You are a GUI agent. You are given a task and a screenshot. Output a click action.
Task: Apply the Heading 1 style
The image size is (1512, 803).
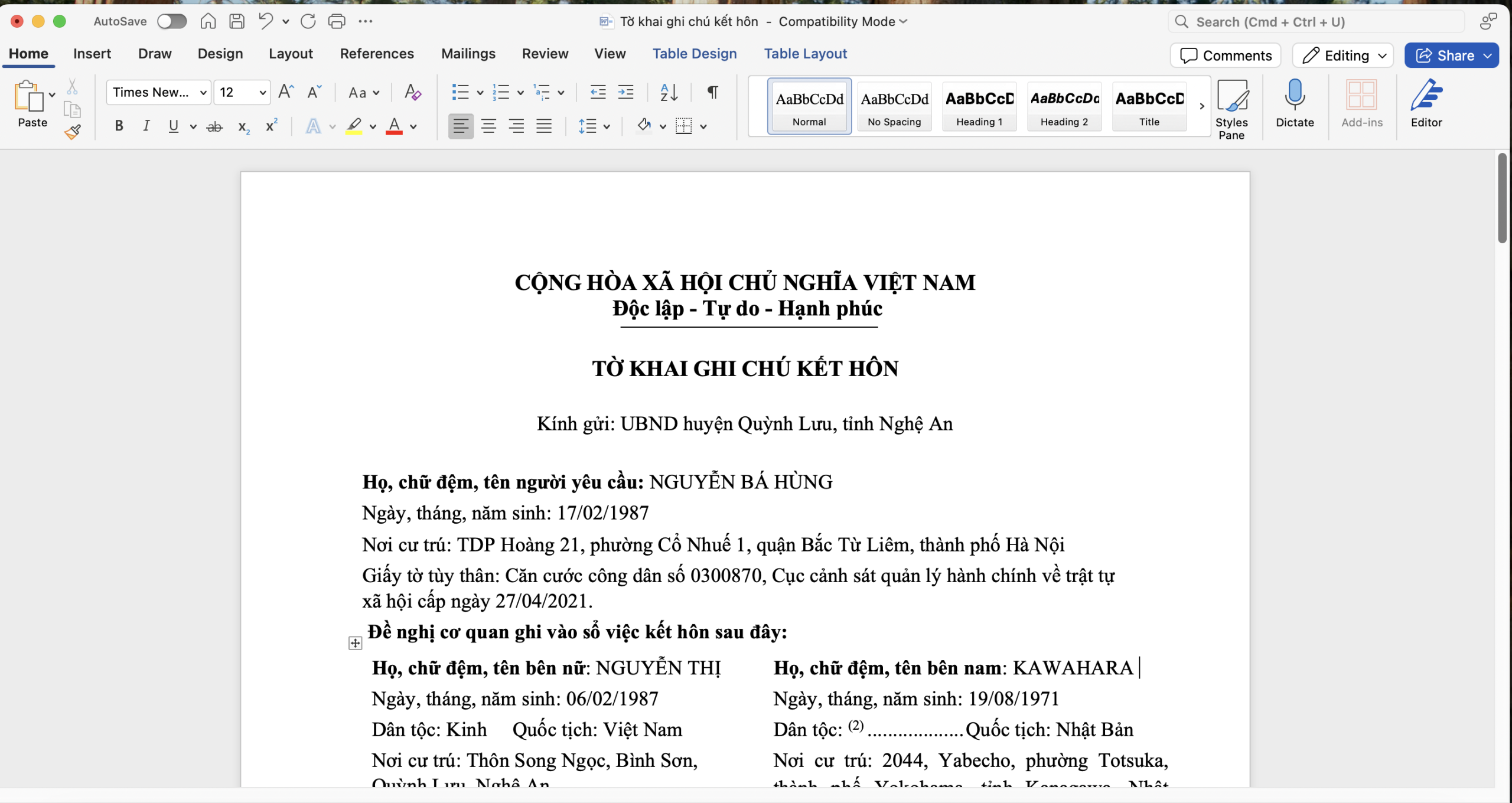tap(979, 106)
